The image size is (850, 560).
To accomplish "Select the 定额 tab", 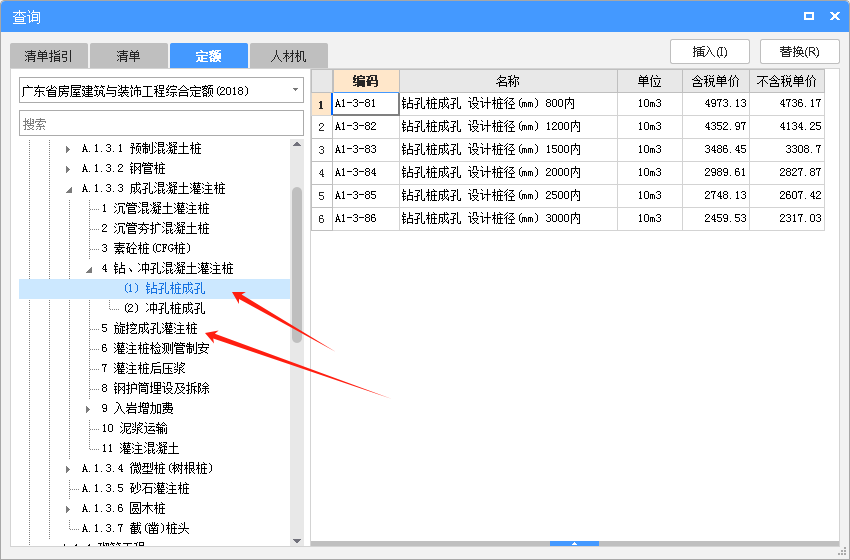I will 209,56.
